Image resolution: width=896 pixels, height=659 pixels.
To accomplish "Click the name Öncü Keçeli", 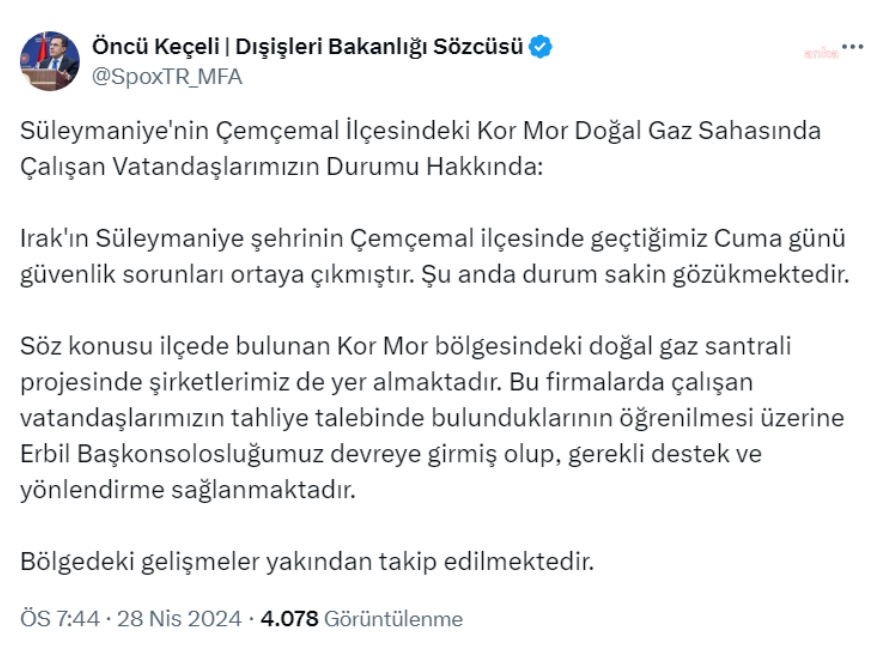I will (x=156, y=47).
